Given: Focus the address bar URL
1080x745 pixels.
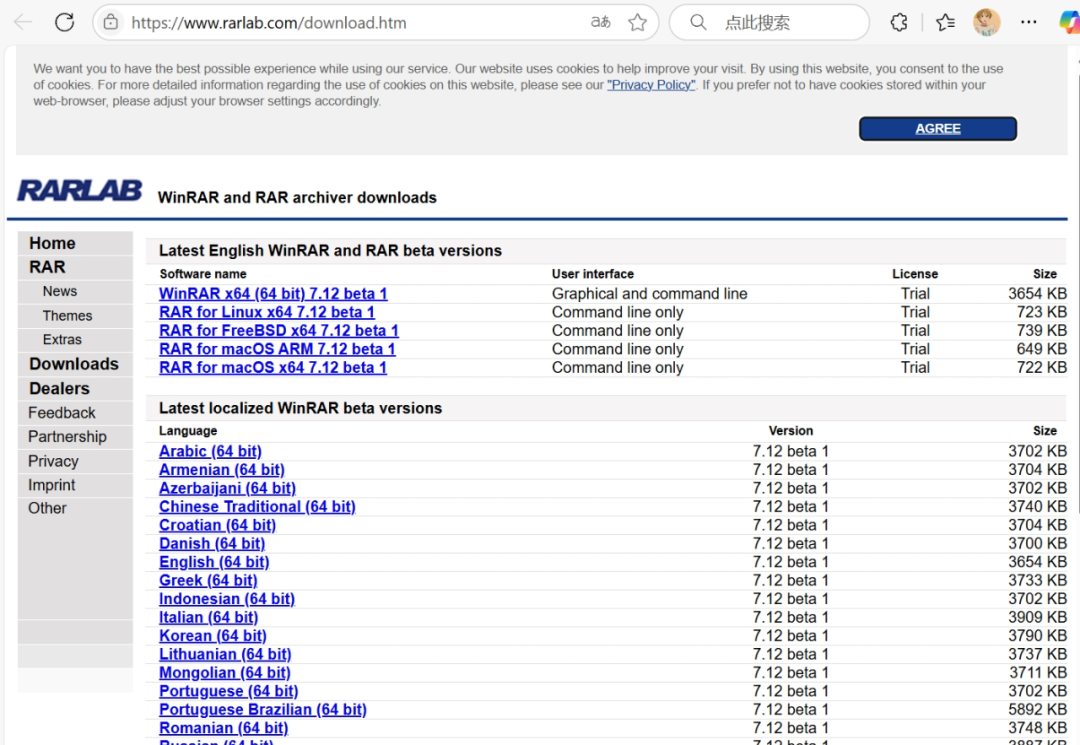Looking at the screenshot, I should [x=269, y=23].
